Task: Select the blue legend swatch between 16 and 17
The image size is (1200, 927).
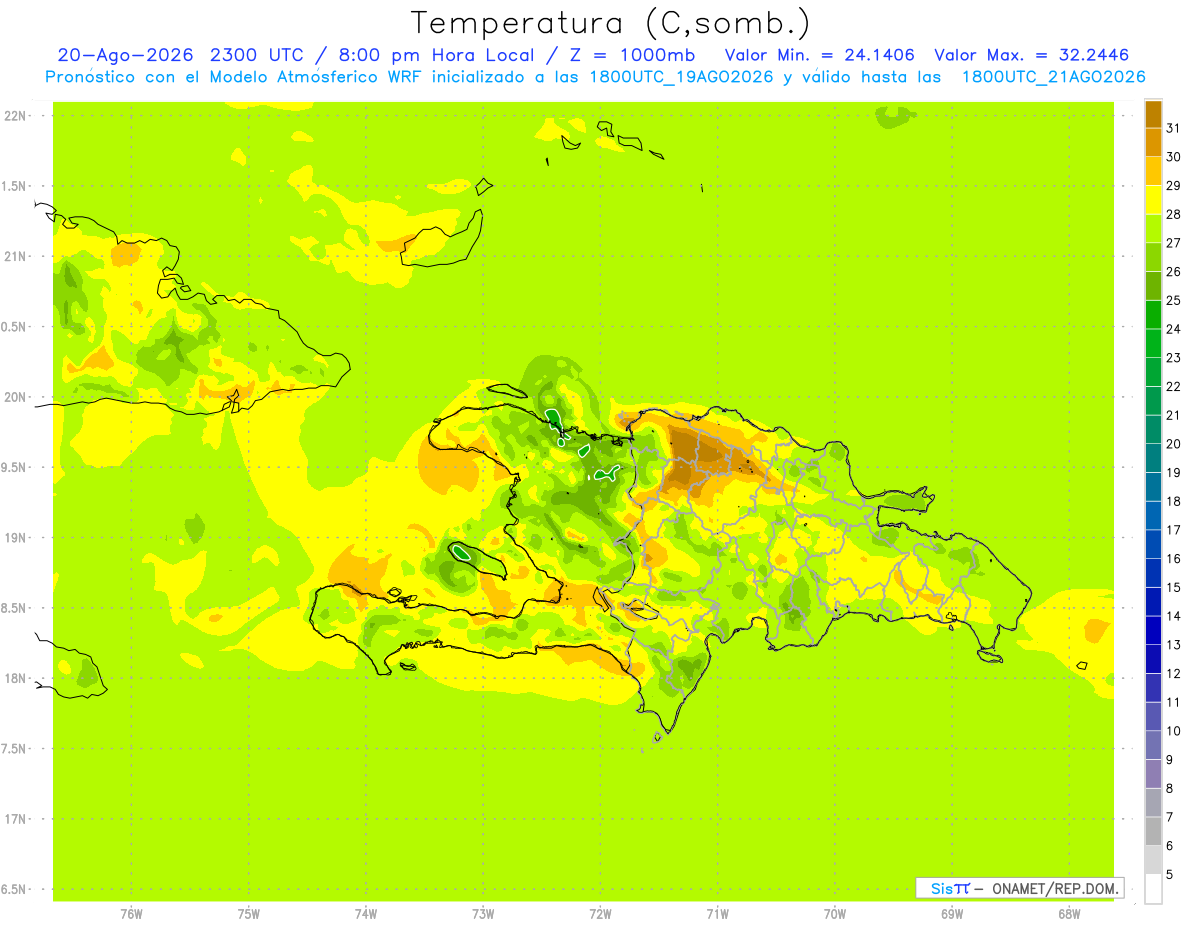Action: (x=1153, y=544)
